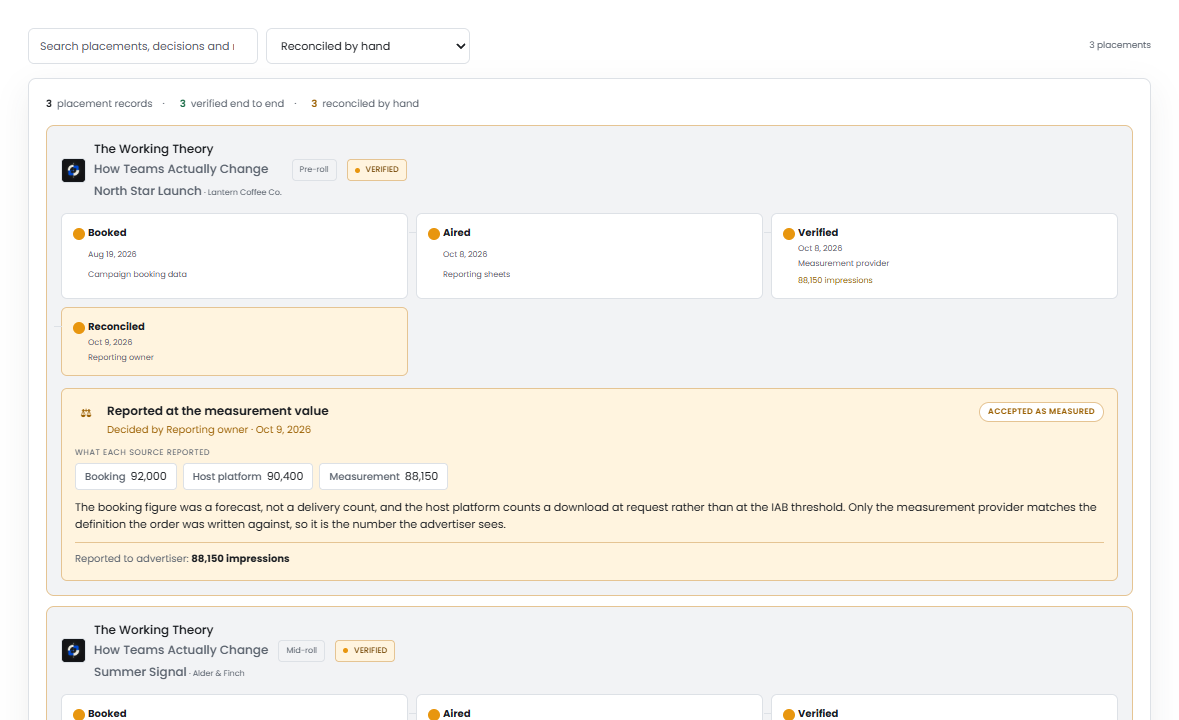Click 'Reporting sheets' source text
Viewport: 1179px width, 720px height.
click(476, 274)
